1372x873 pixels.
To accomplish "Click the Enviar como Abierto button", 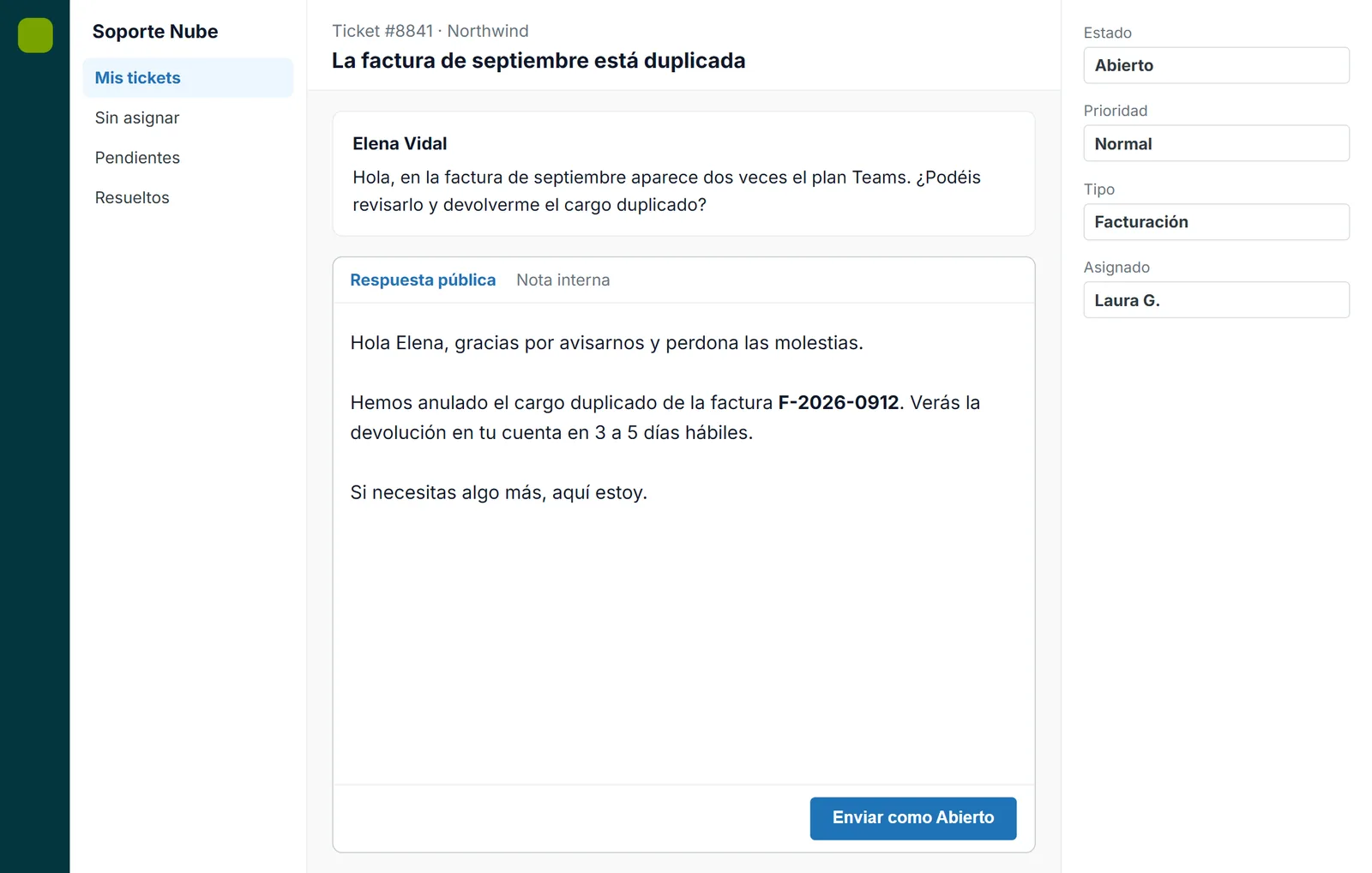I will click(x=913, y=818).
